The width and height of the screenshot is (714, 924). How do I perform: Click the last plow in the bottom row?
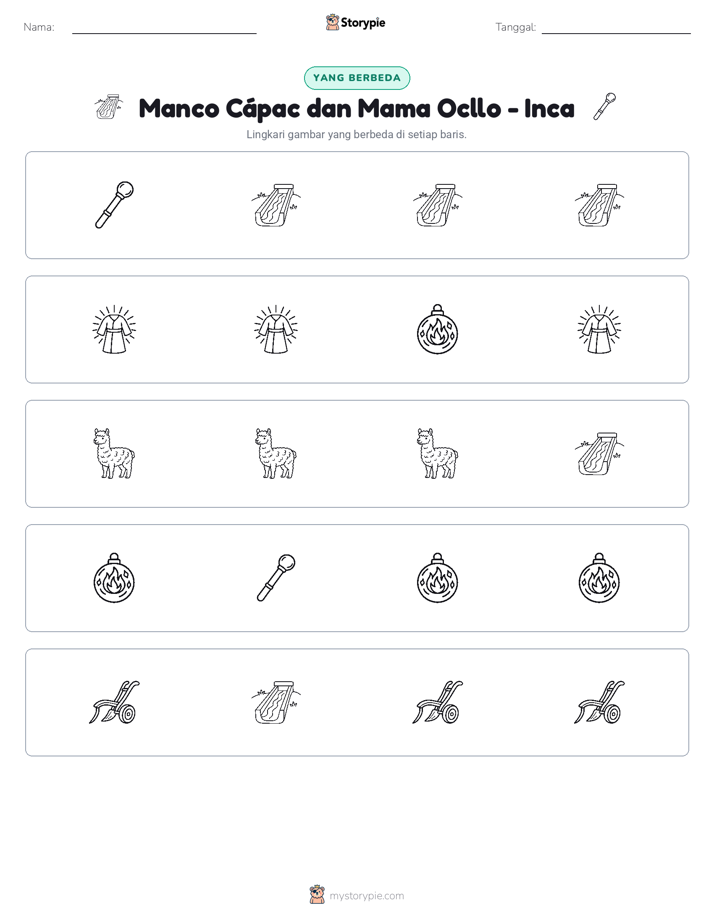coord(599,702)
